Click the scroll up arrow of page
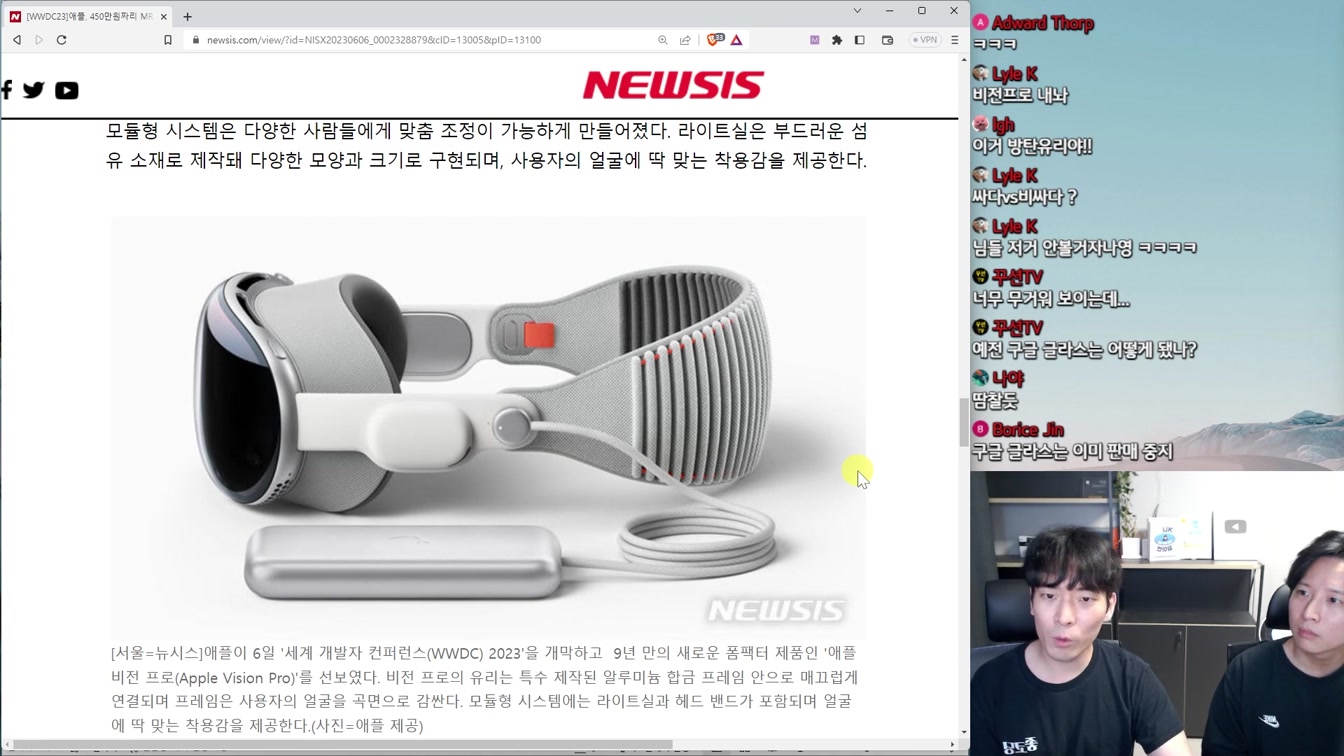Screen dimensions: 1344x756 tap(964, 60)
